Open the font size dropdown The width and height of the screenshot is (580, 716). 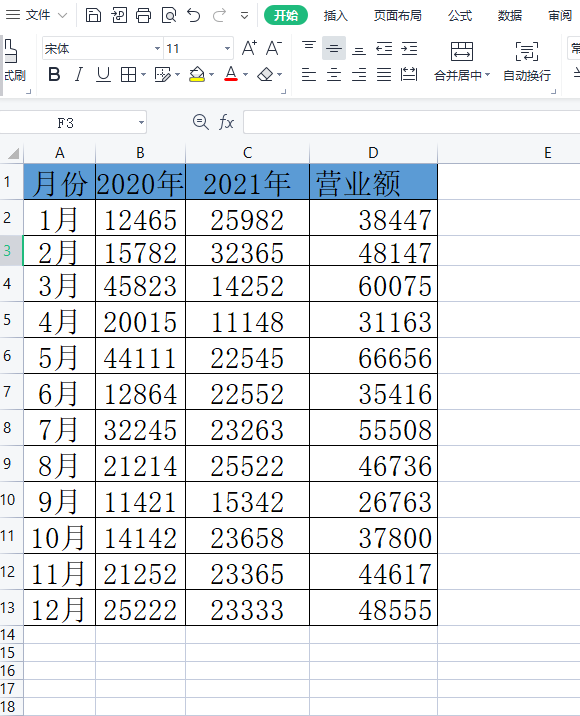click(227, 48)
